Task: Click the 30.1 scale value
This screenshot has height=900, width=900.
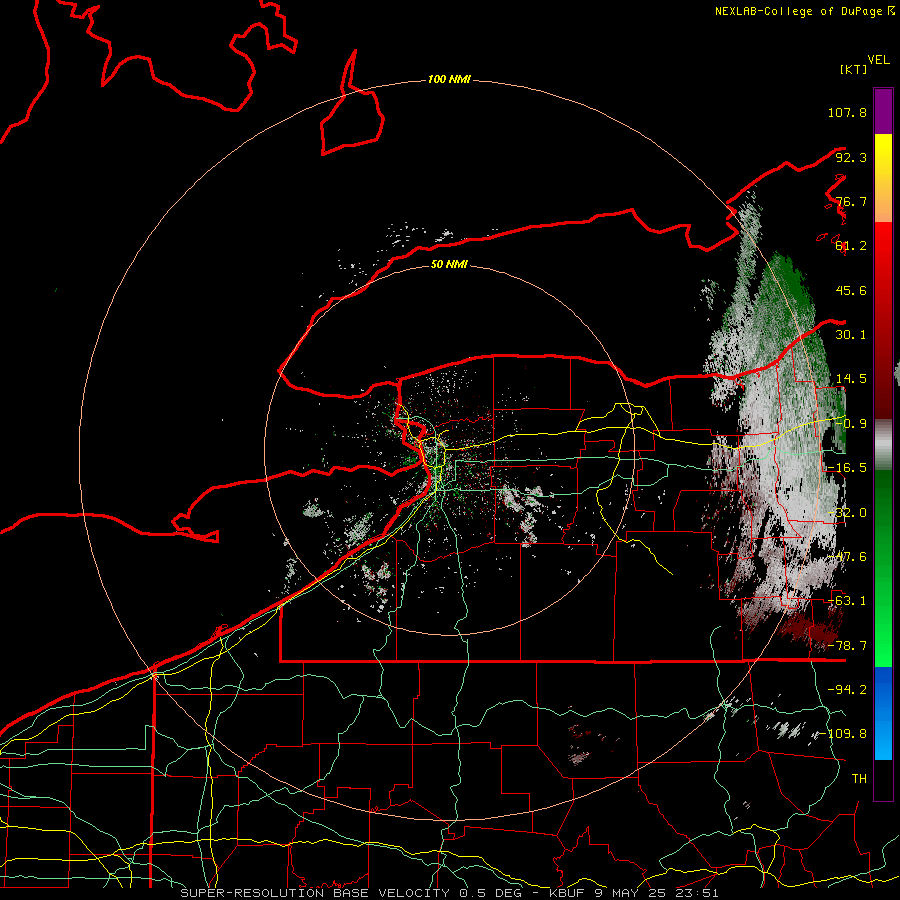Action: click(851, 335)
